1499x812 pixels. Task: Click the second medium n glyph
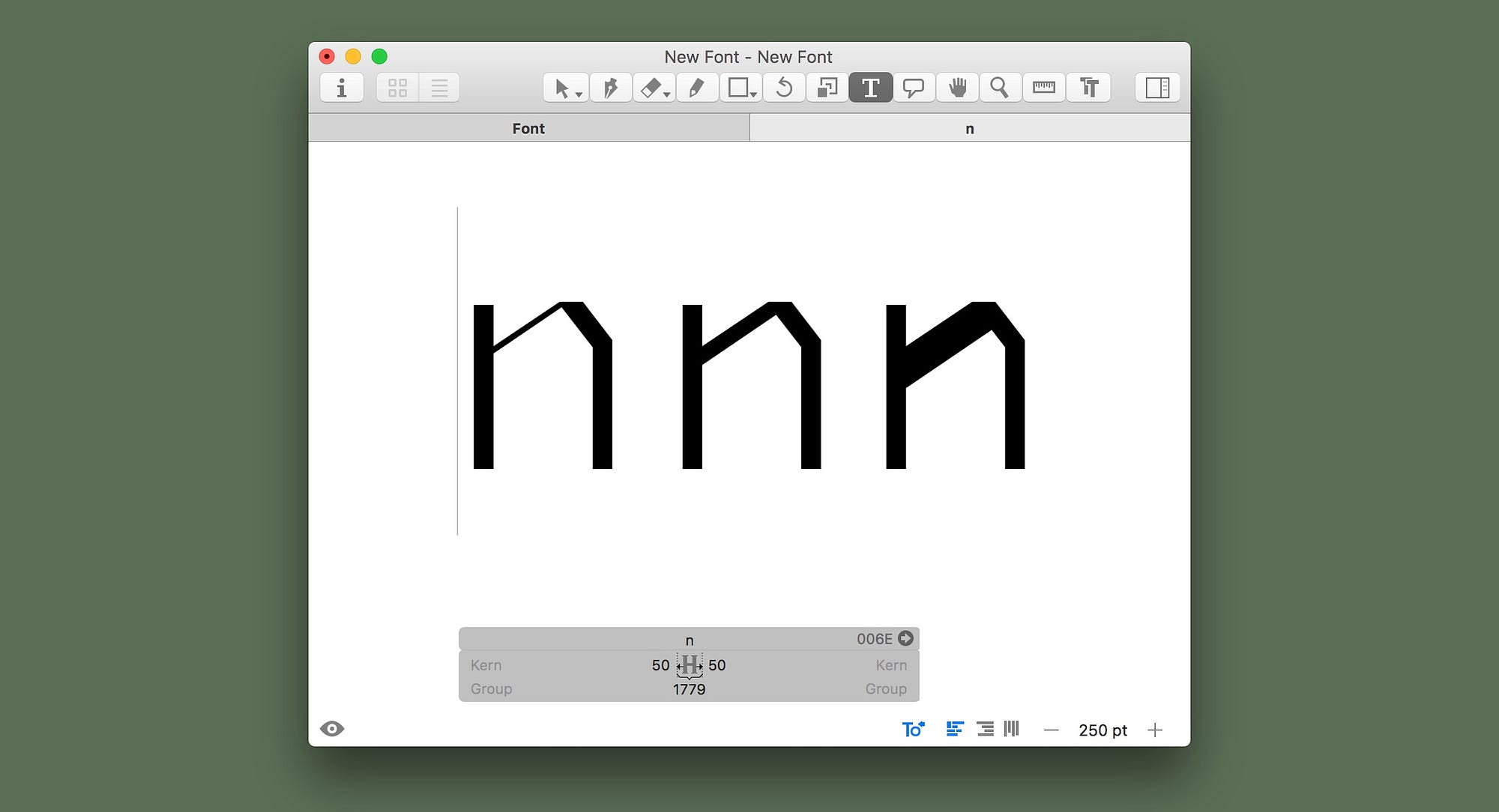(751, 385)
